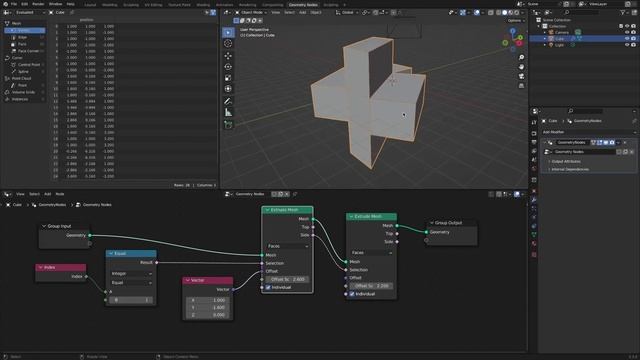Image resolution: width=640 pixels, height=360 pixels.
Task: Adjust Offset Scale slider on first Extrude Mesh
Action: click(x=288, y=279)
